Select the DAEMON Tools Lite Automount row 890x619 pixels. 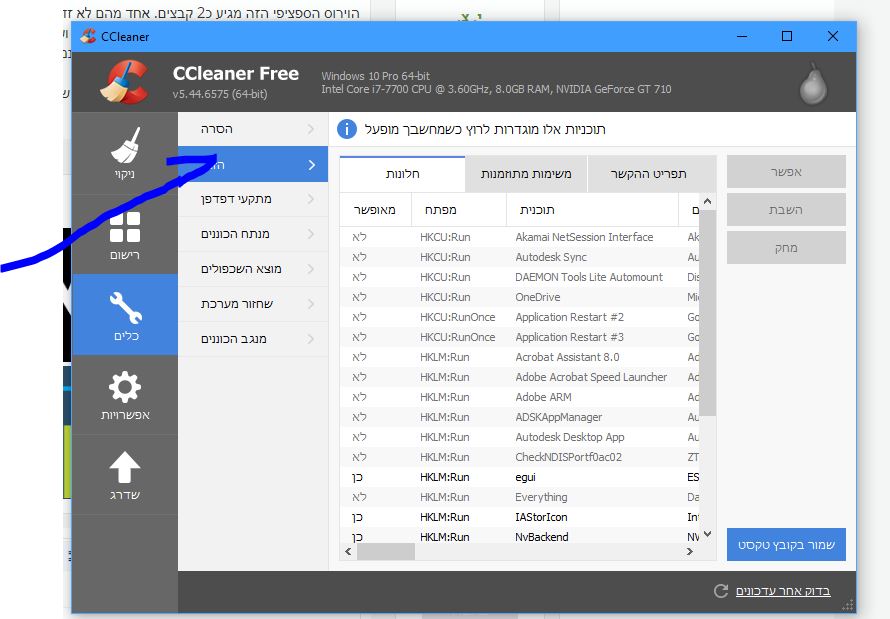click(x=519, y=277)
